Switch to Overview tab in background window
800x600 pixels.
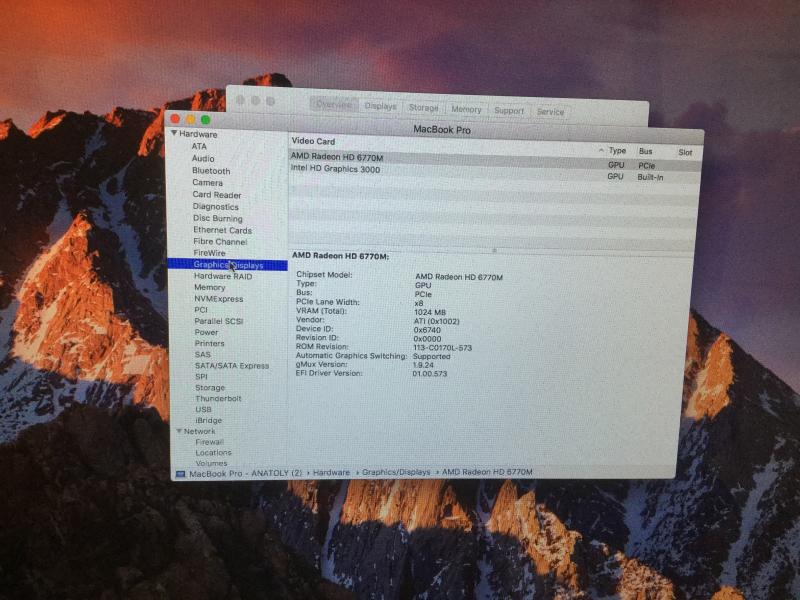coord(334,105)
